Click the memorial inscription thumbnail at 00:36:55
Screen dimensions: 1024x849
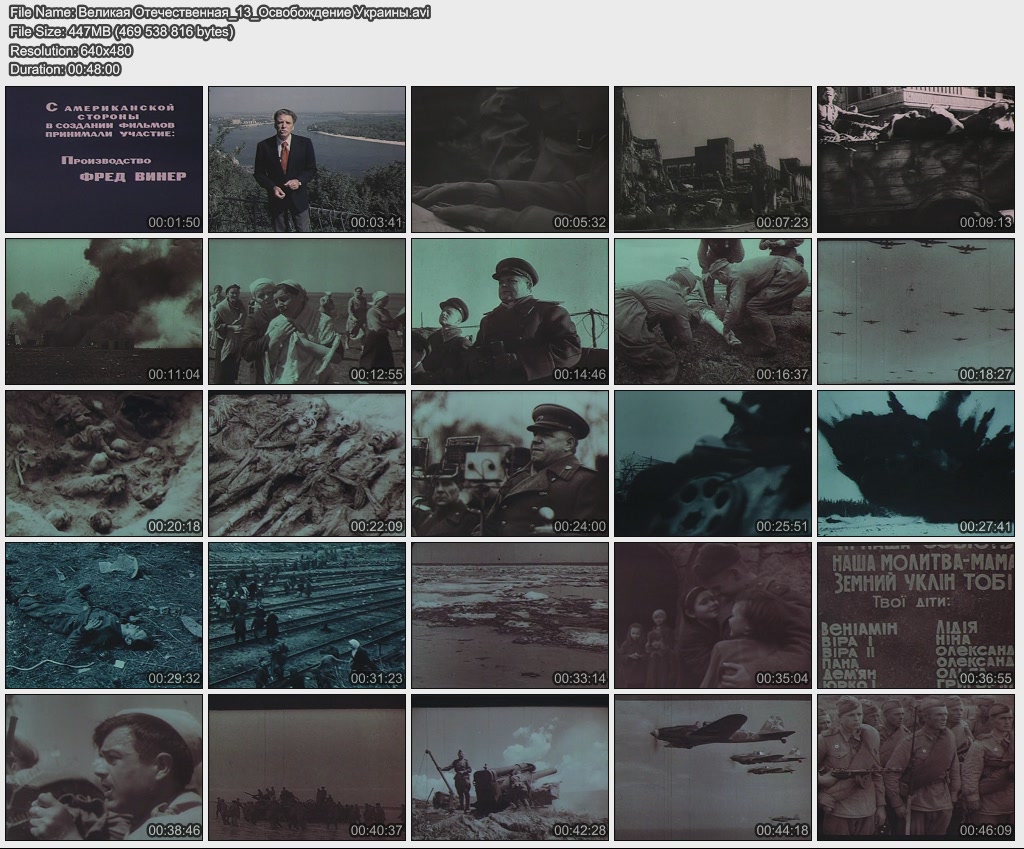tap(915, 615)
